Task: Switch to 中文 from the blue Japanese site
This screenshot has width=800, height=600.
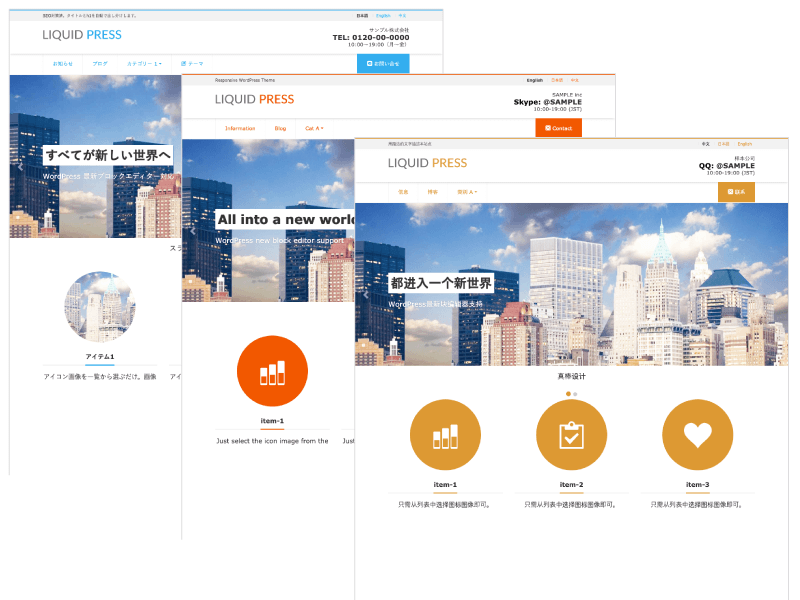Action: click(402, 16)
